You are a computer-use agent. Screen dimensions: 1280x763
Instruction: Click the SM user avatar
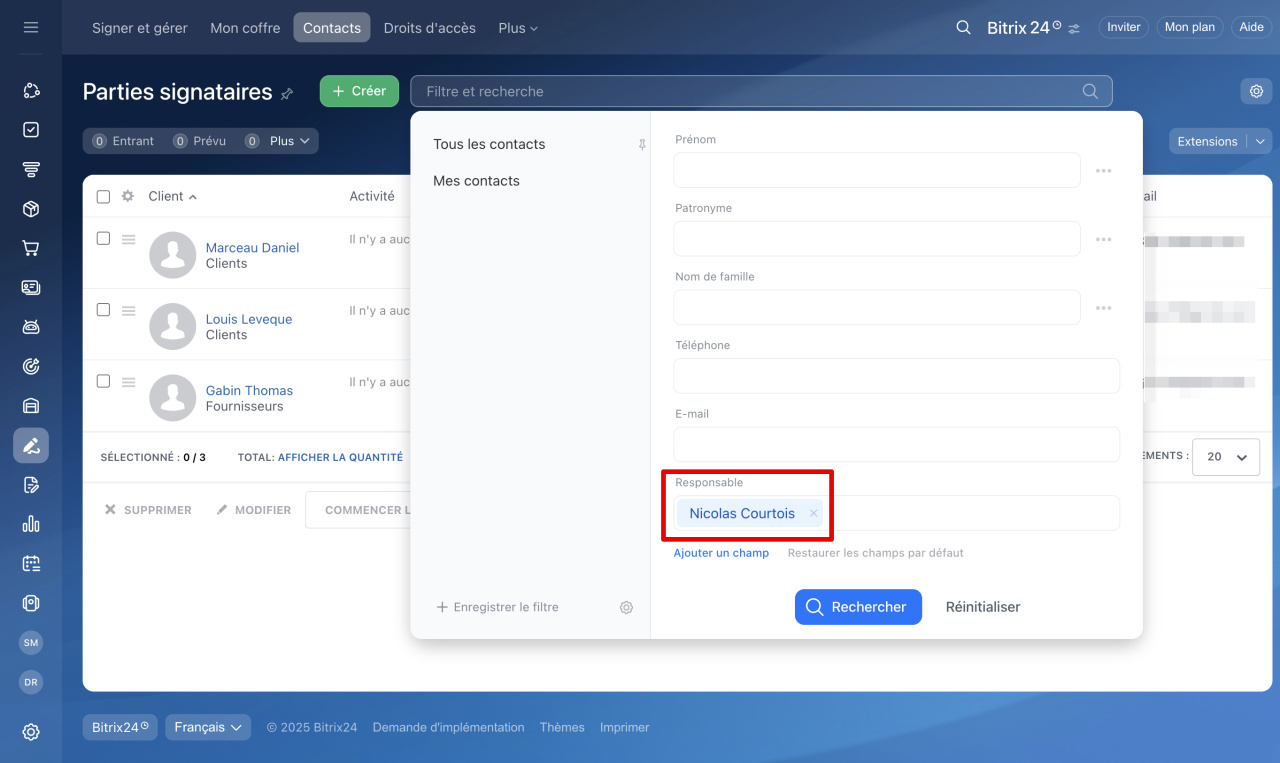tap(31, 643)
